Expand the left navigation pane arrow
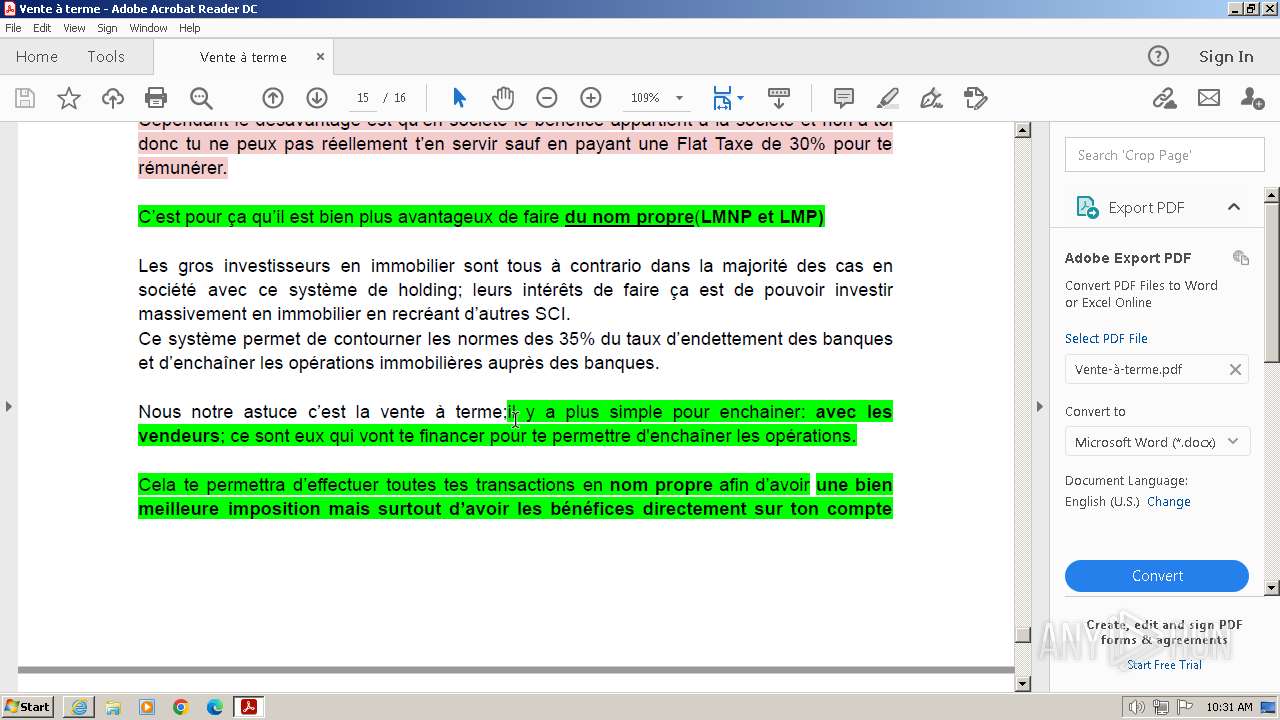This screenshot has width=1280, height=720. coord(9,406)
